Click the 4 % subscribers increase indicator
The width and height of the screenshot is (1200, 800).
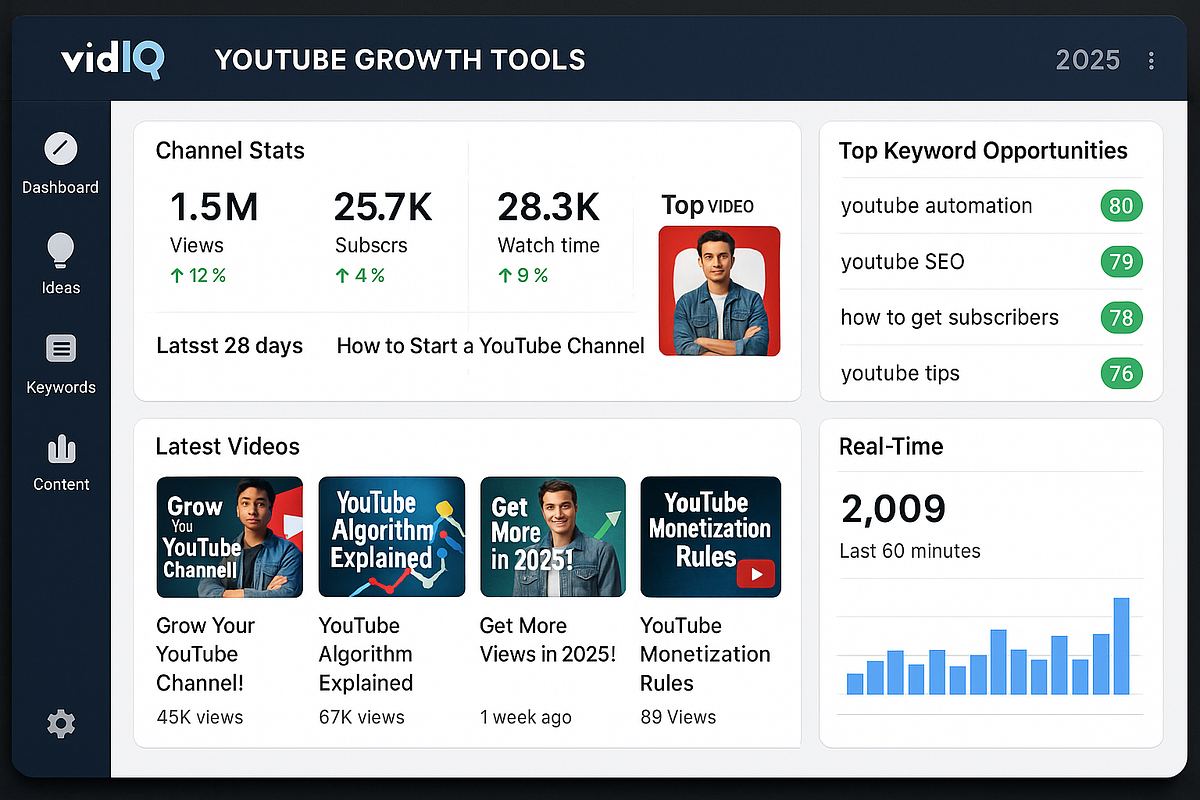pos(360,275)
